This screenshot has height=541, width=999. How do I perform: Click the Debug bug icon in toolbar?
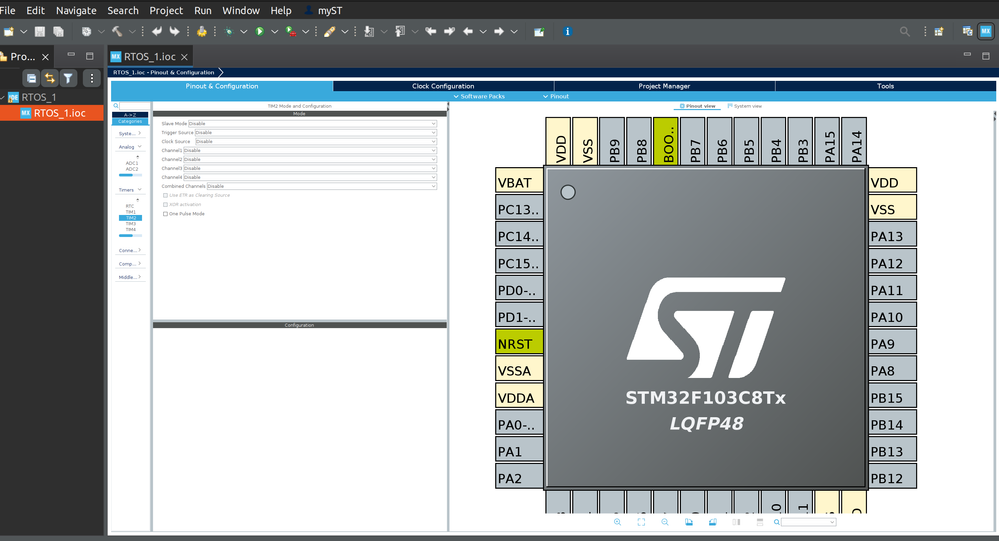[x=230, y=32]
